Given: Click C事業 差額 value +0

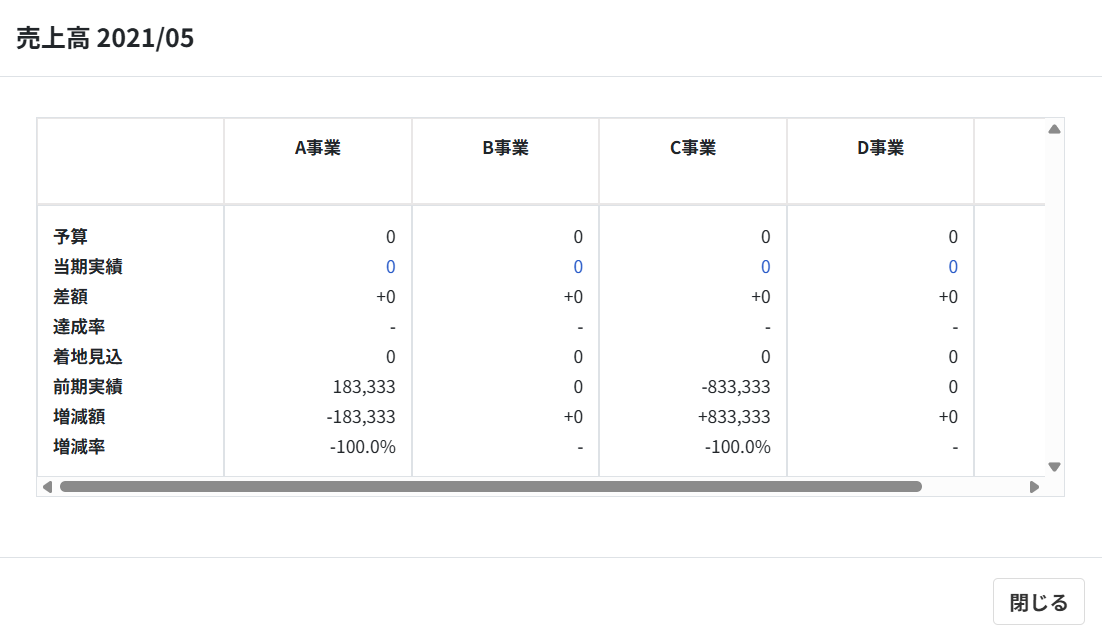Looking at the screenshot, I should 760,297.
